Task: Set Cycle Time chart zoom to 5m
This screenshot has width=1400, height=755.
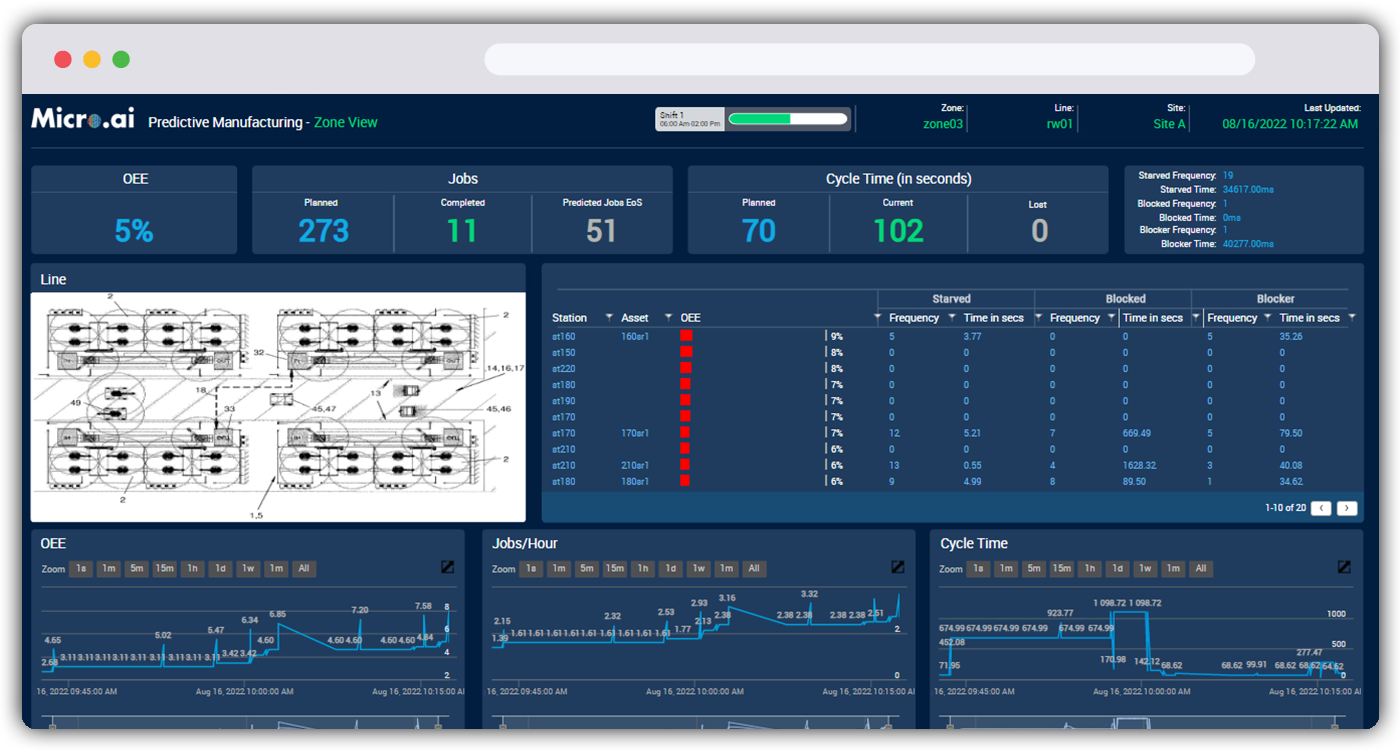Action: coord(1034,569)
